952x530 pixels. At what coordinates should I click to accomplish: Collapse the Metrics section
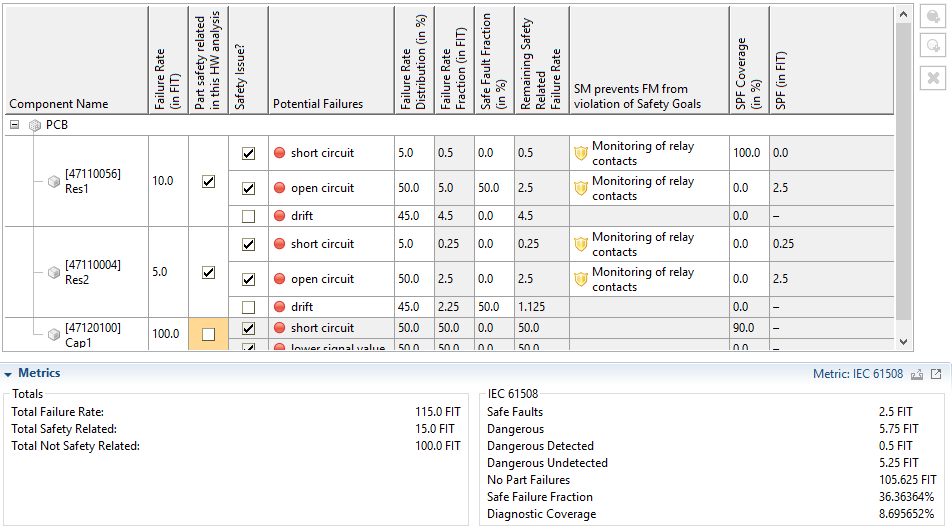[x=8, y=374]
